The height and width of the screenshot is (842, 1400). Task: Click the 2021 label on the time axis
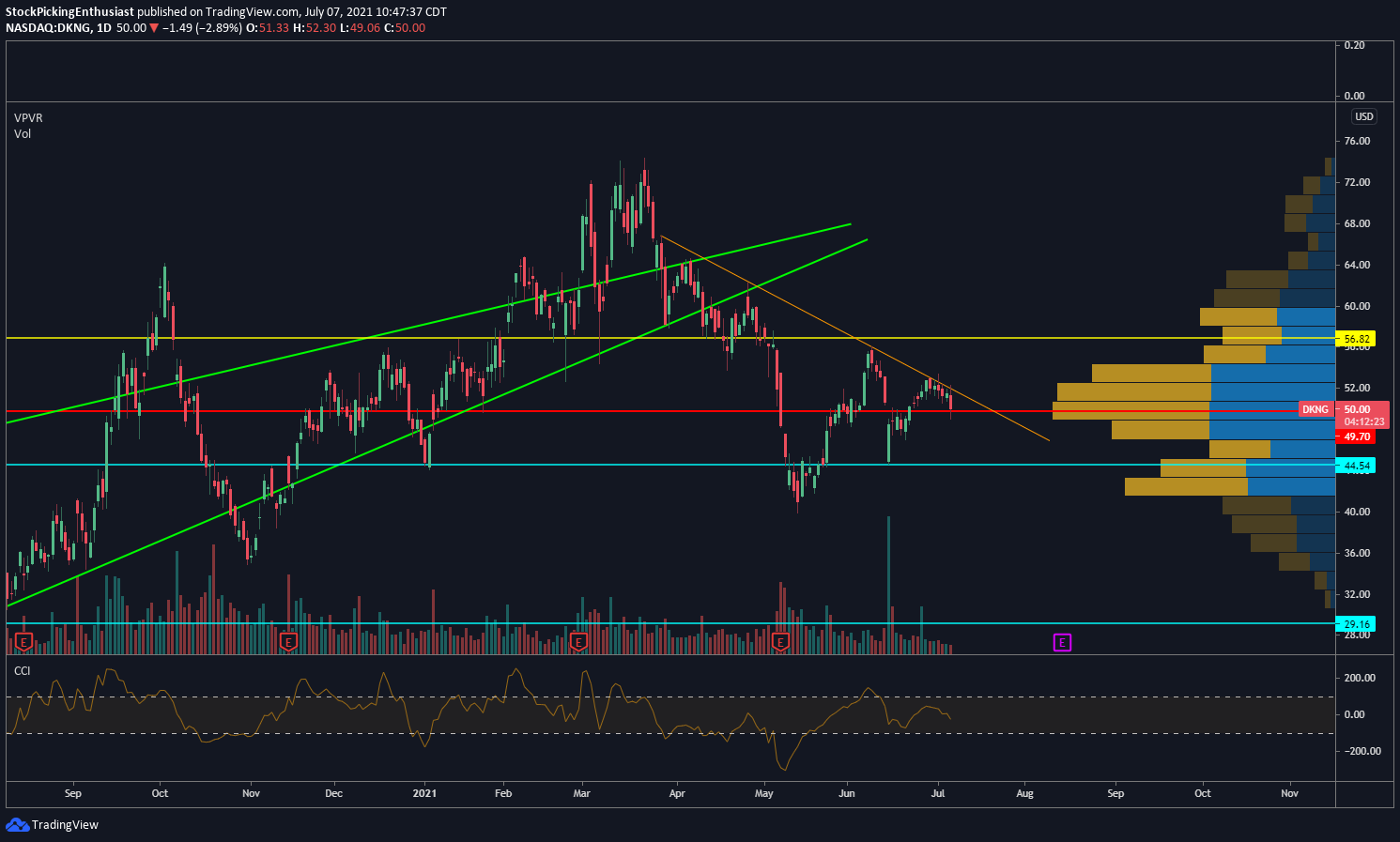point(425,793)
